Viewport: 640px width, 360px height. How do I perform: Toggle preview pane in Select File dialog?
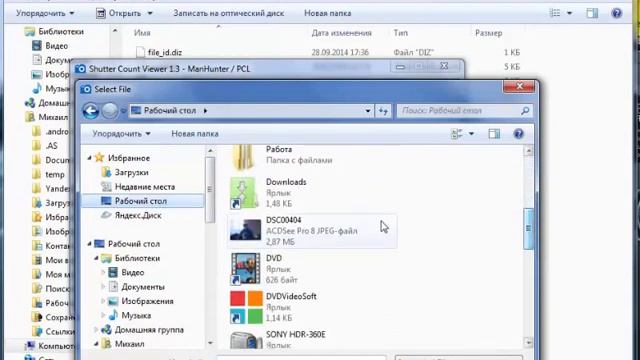tap(494, 134)
